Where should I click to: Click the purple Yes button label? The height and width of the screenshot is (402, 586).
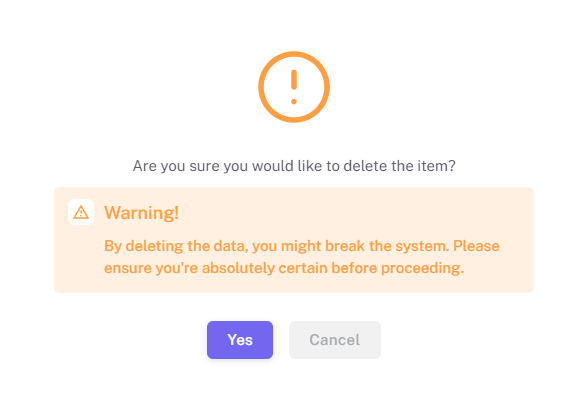click(x=240, y=340)
